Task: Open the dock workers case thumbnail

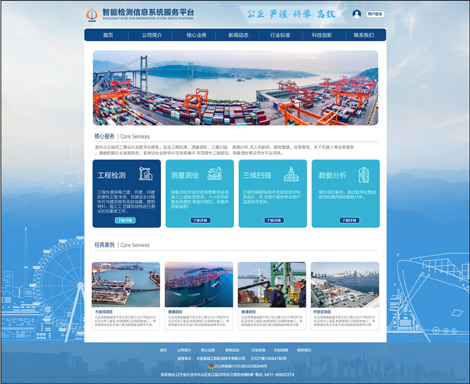Action: click(x=272, y=285)
